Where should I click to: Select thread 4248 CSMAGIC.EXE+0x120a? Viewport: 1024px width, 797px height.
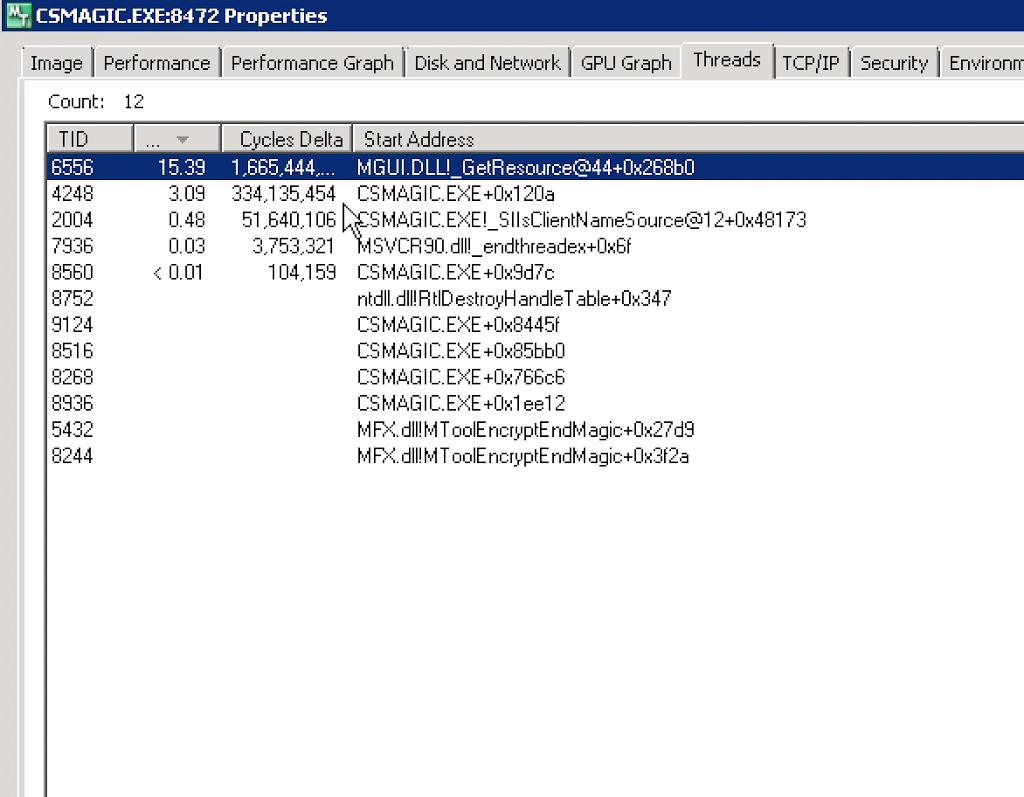click(x=455, y=194)
